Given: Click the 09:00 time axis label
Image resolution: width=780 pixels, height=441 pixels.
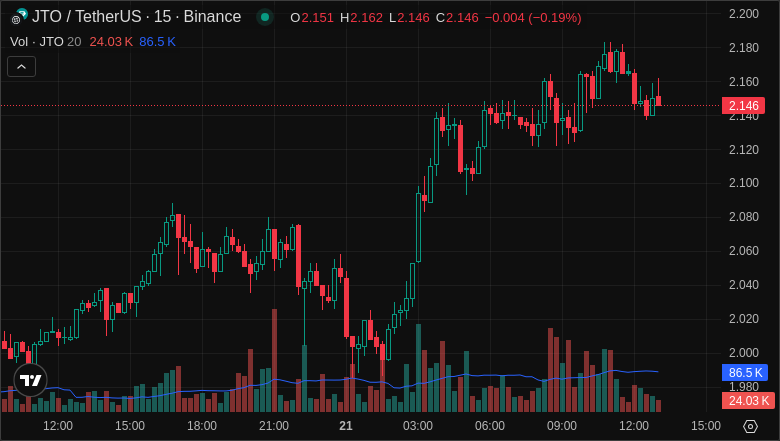Looking at the screenshot, I should point(562,426).
